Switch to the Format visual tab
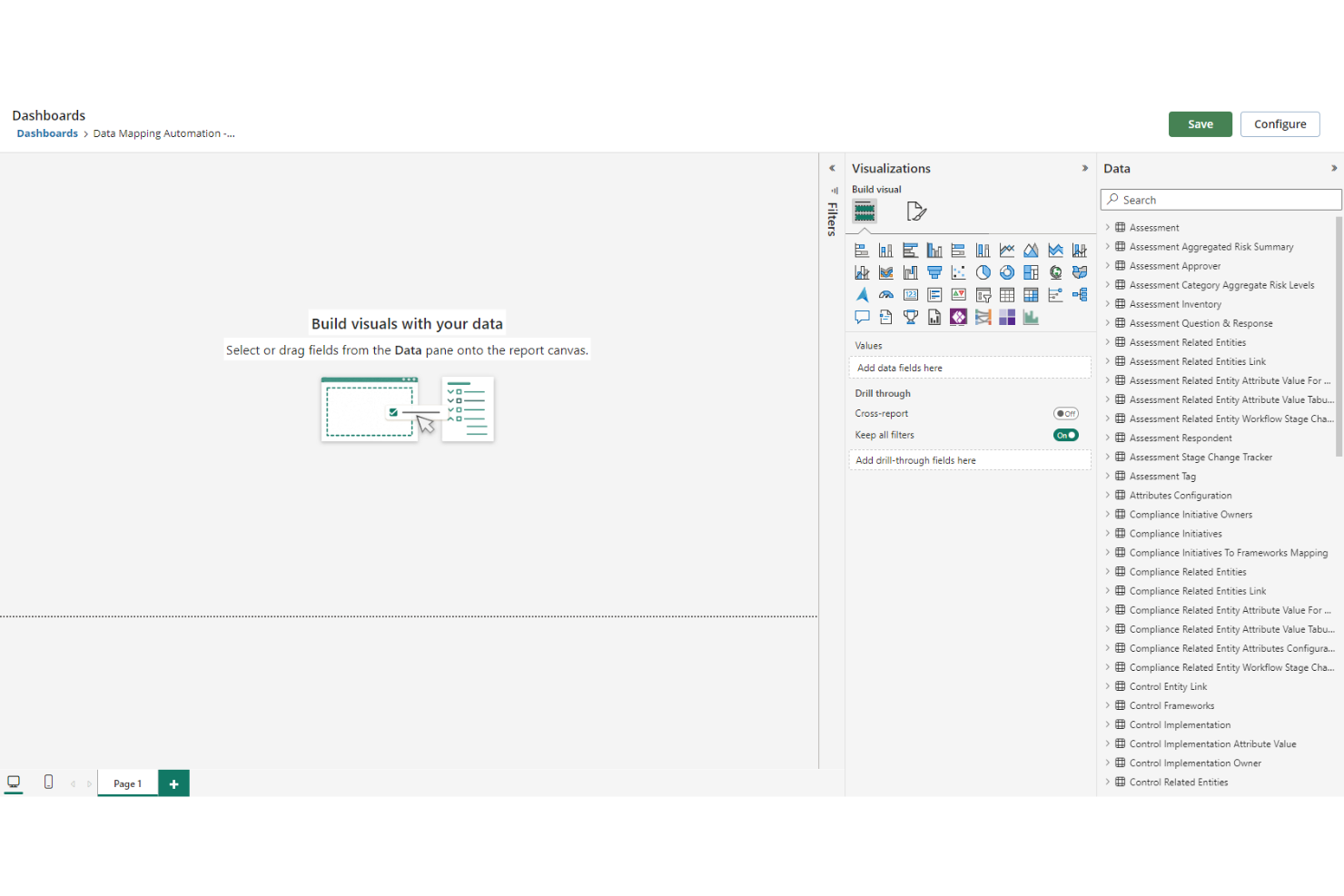The height and width of the screenshot is (896, 1344). coord(916,211)
